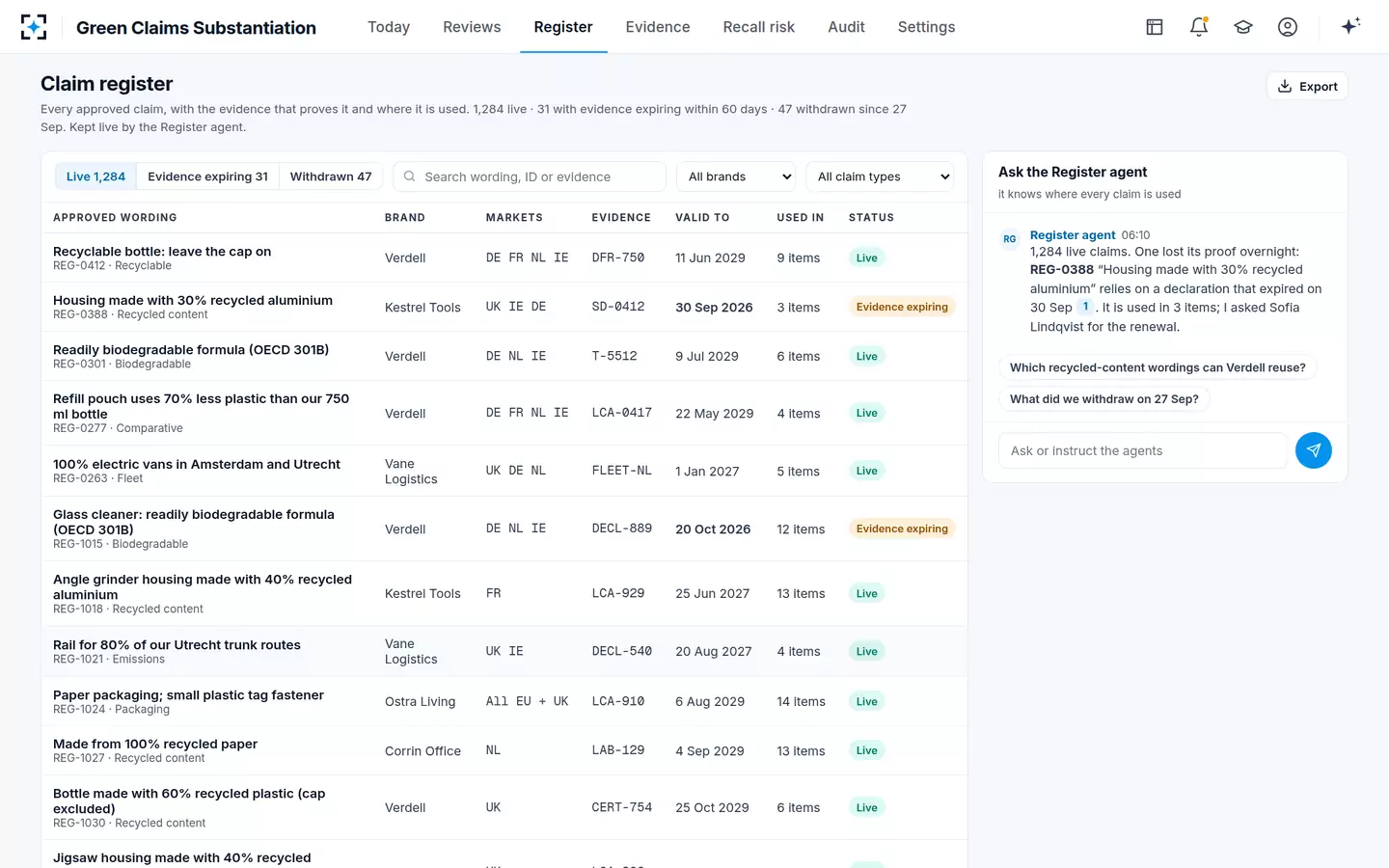The width and height of the screenshot is (1389, 868).
Task: Open 'Housing made with 30% recycled aluminium' claim
Action: pyautogui.click(x=504, y=307)
